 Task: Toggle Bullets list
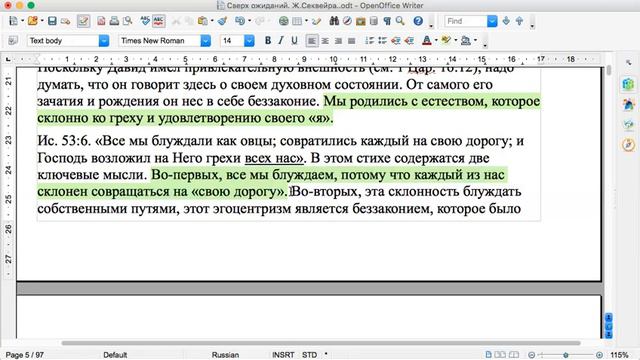[x=382, y=40]
